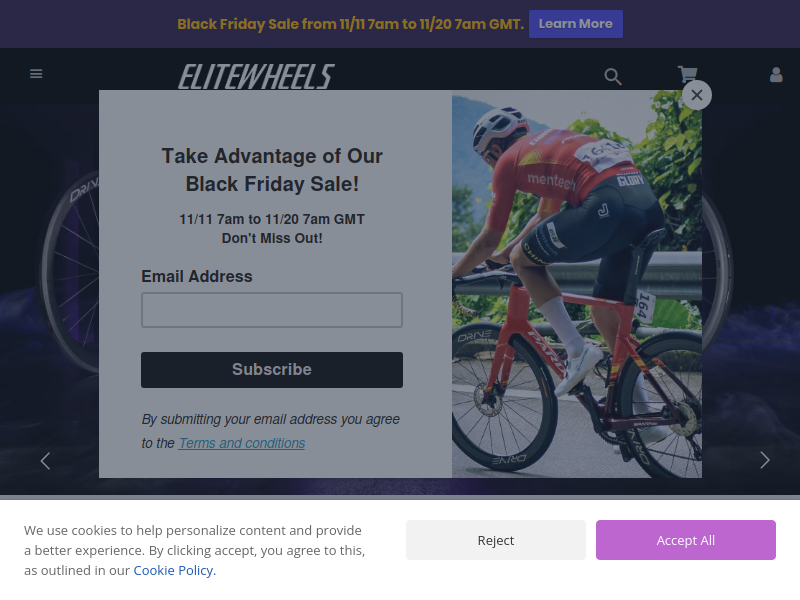This screenshot has height=600, width=800.
Task: Advance to next carousel slide
Action: [764, 460]
